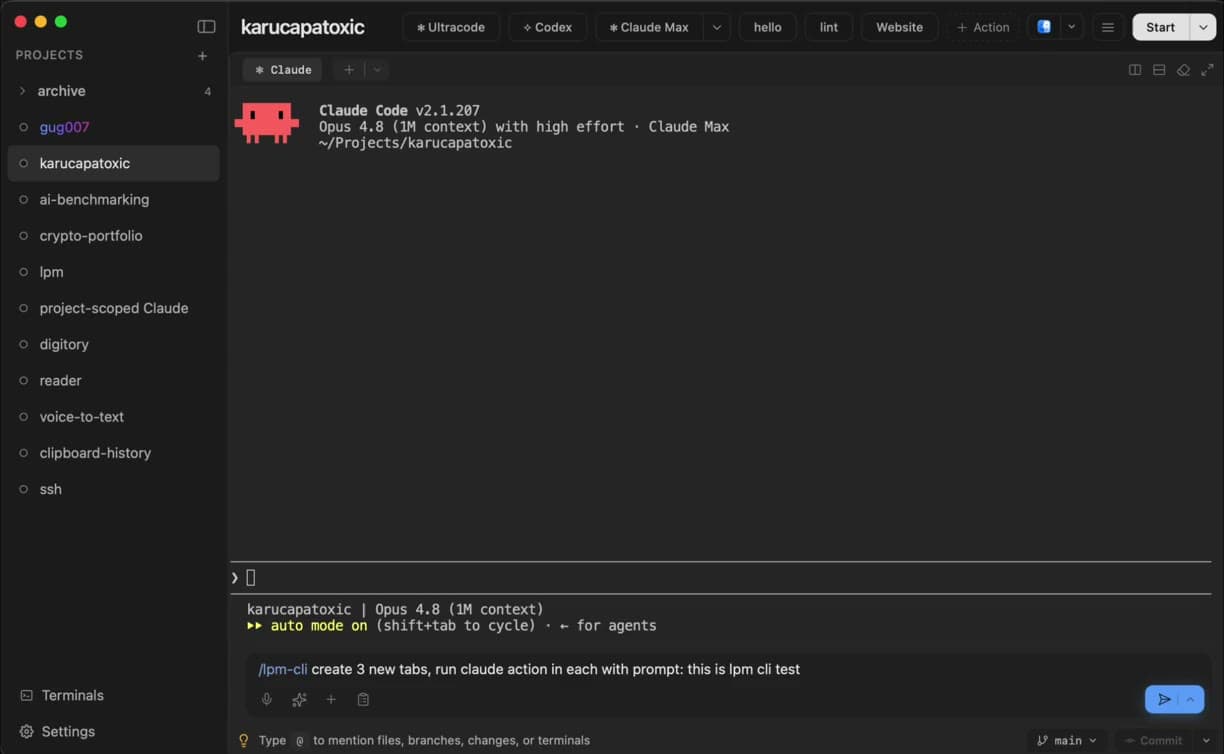The width and height of the screenshot is (1224, 754).
Task: Click the archive count '4'
Action: click(x=207, y=91)
